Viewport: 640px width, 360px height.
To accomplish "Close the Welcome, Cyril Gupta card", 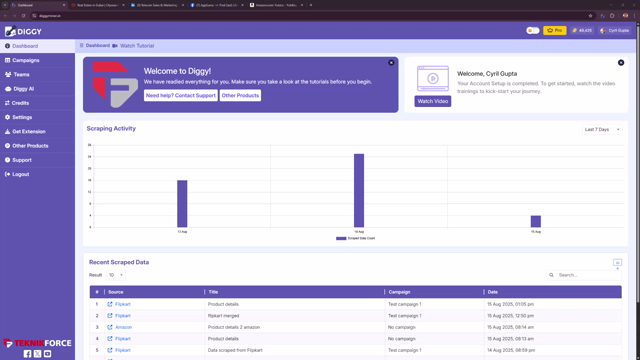I will point(621,63).
